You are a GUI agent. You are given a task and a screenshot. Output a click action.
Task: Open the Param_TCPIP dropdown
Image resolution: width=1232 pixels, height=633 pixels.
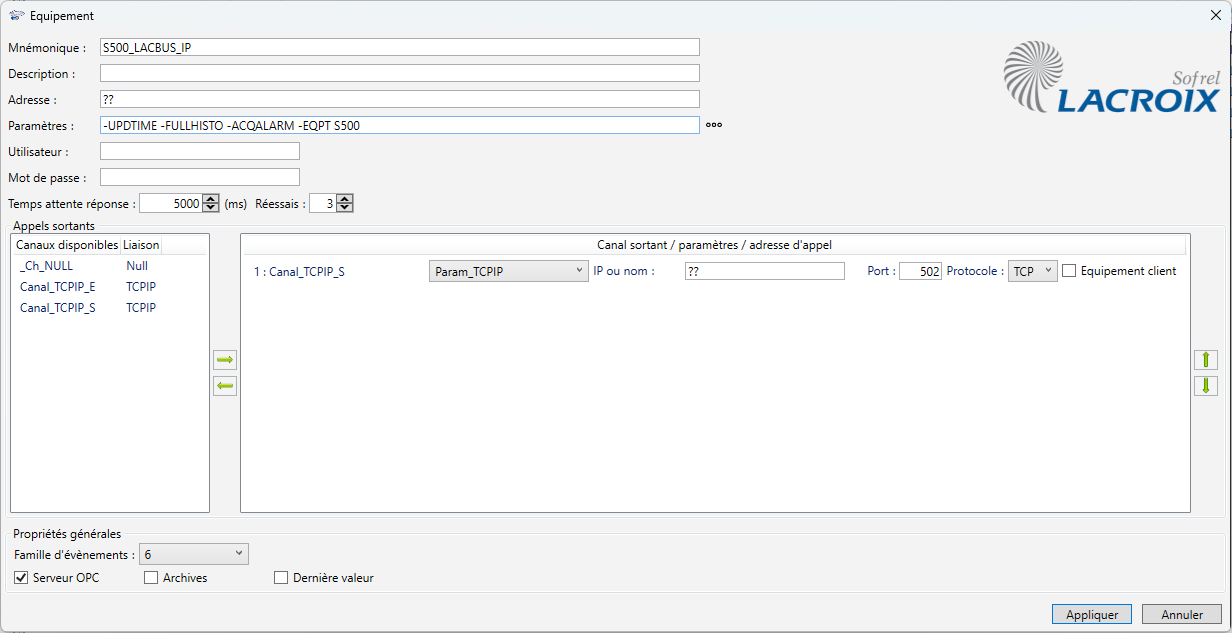click(x=508, y=271)
